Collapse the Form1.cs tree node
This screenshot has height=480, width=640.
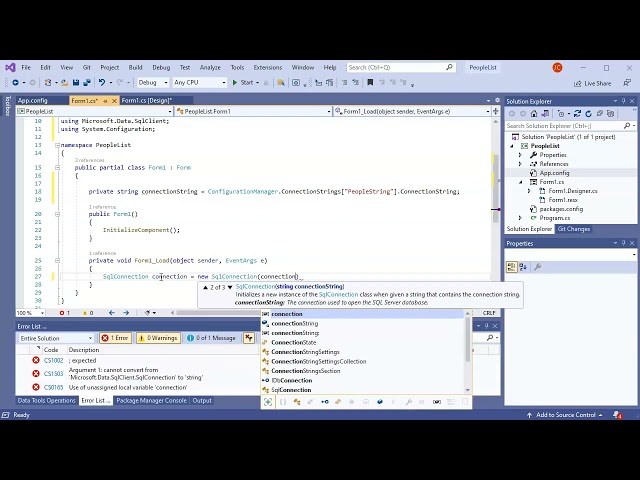pos(521,182)
